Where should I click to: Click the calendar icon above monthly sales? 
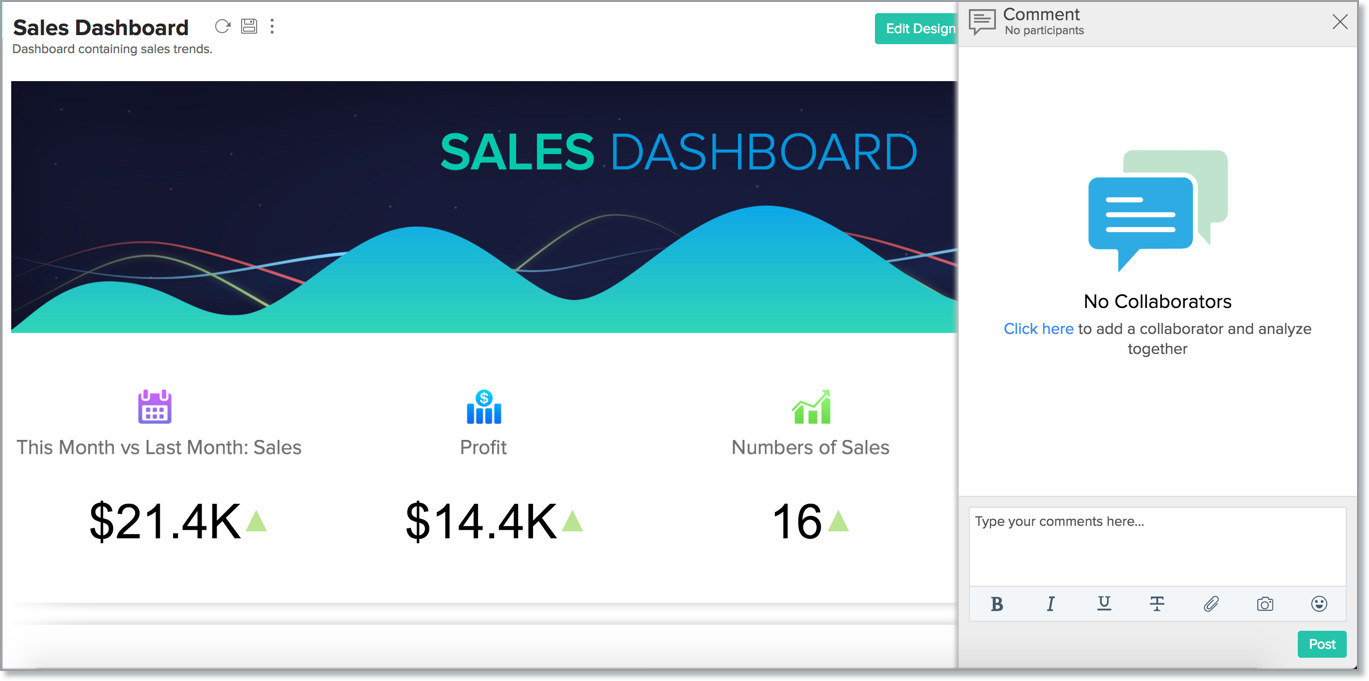coord(155,407)
